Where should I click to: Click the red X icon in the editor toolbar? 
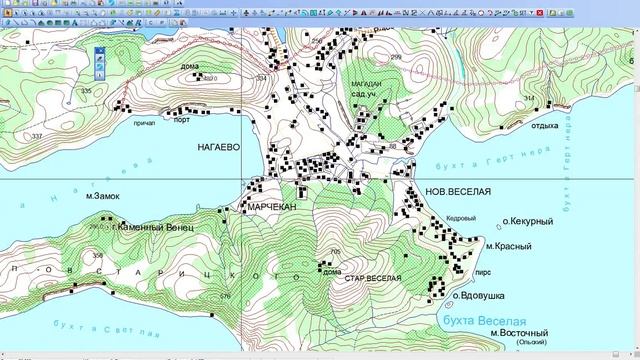(540, 13)
